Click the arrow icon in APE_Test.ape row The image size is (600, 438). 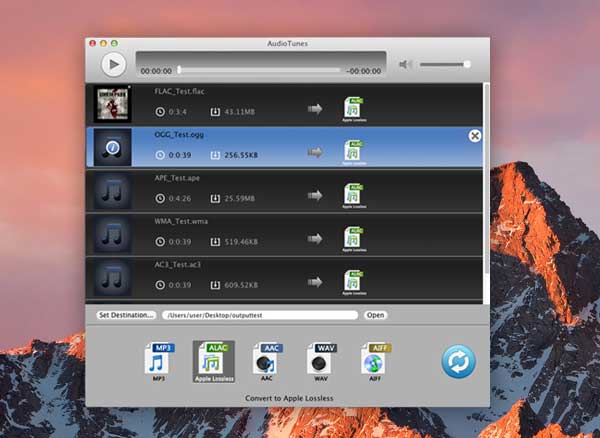315,195
